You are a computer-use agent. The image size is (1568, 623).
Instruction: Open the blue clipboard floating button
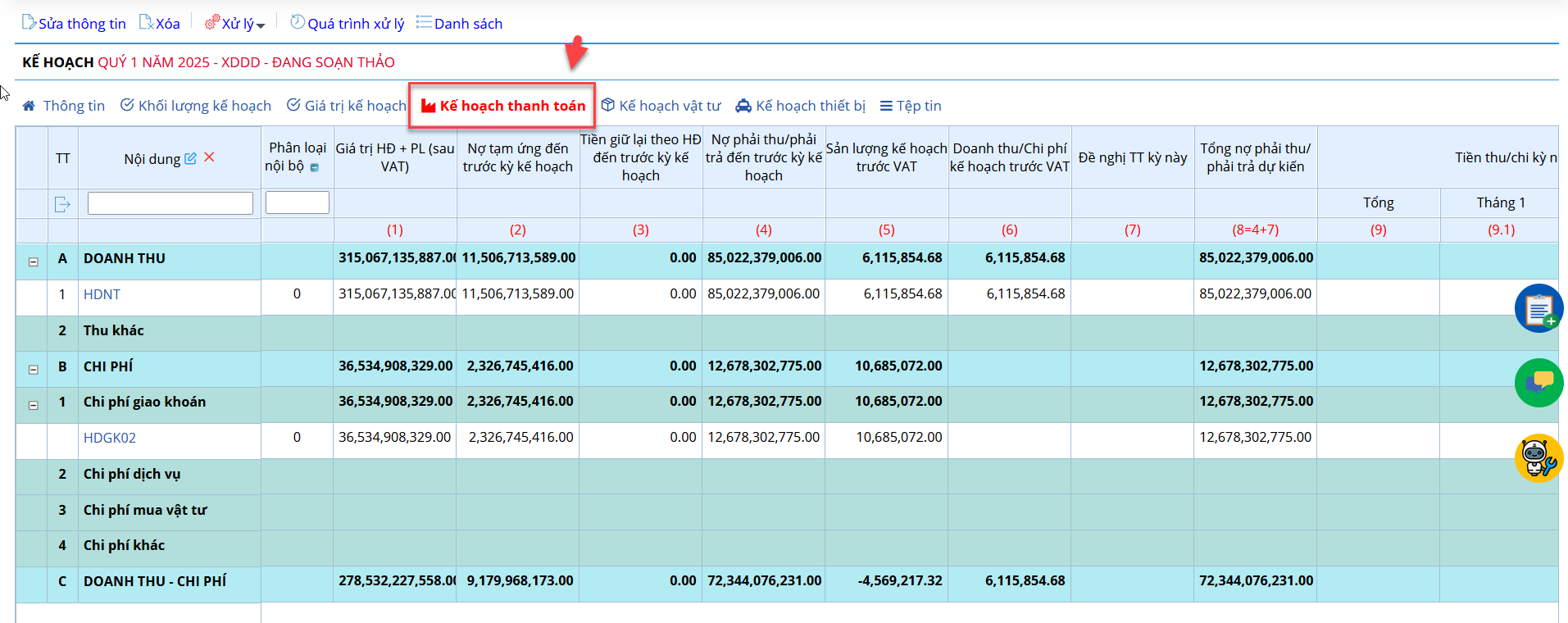pos(1538,308)
